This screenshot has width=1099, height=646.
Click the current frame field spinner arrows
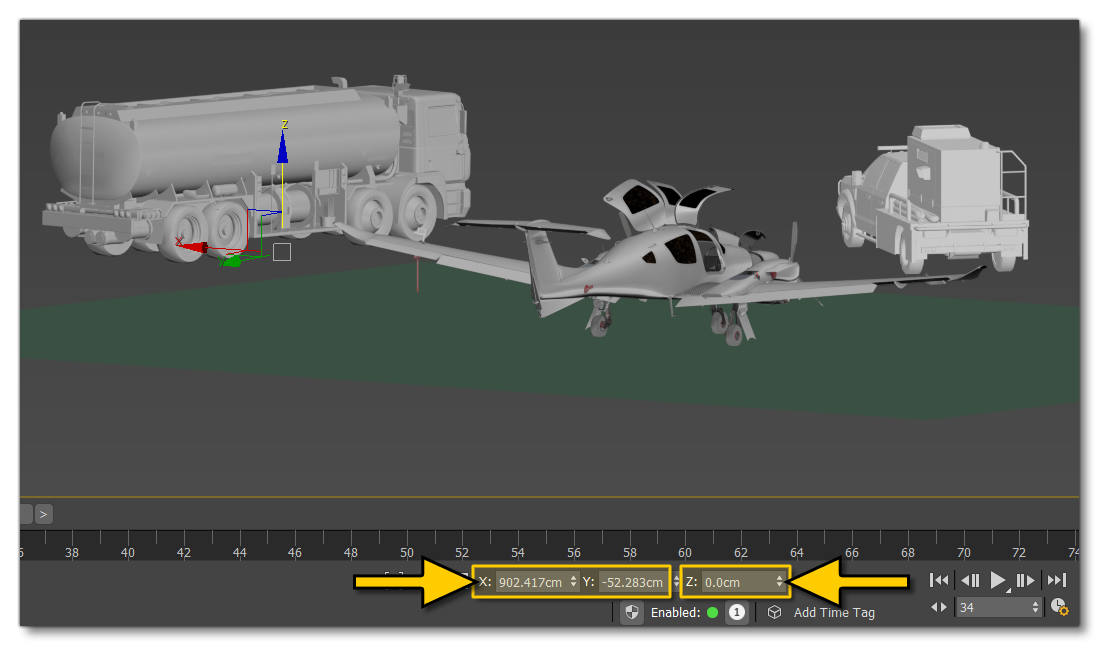(x=1035, y=607)
